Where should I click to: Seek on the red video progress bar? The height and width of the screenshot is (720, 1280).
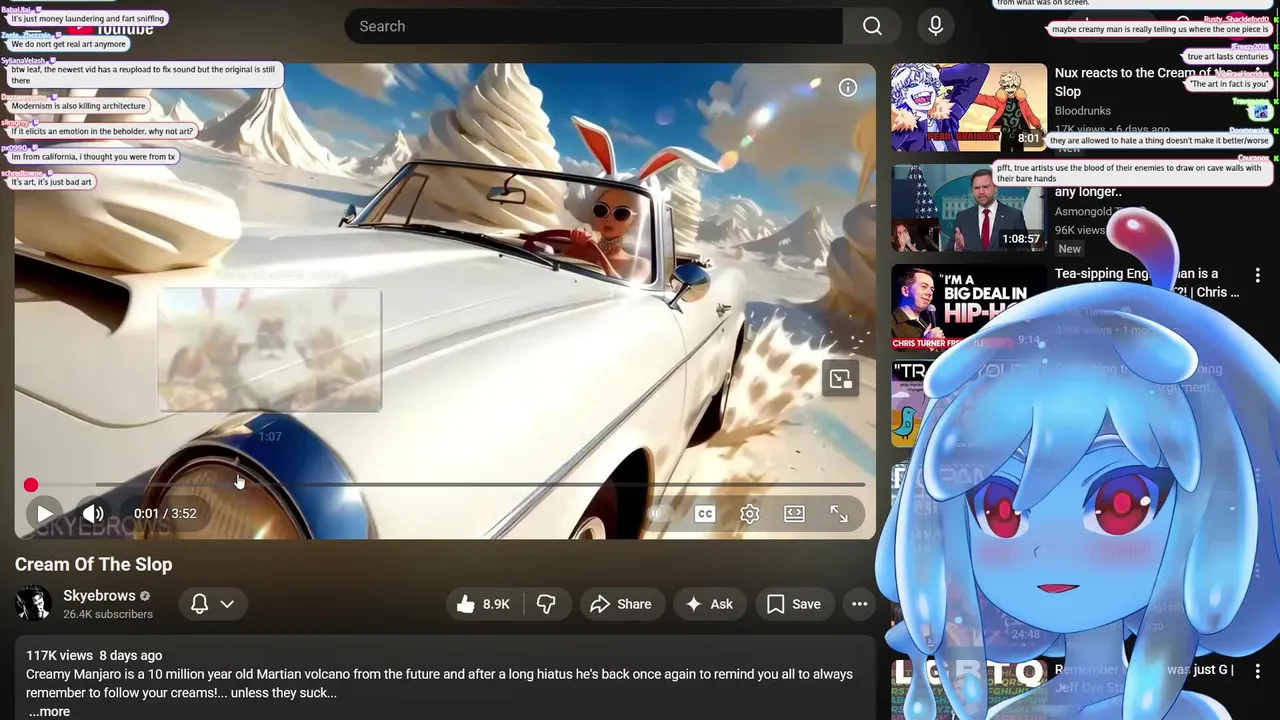447,485
